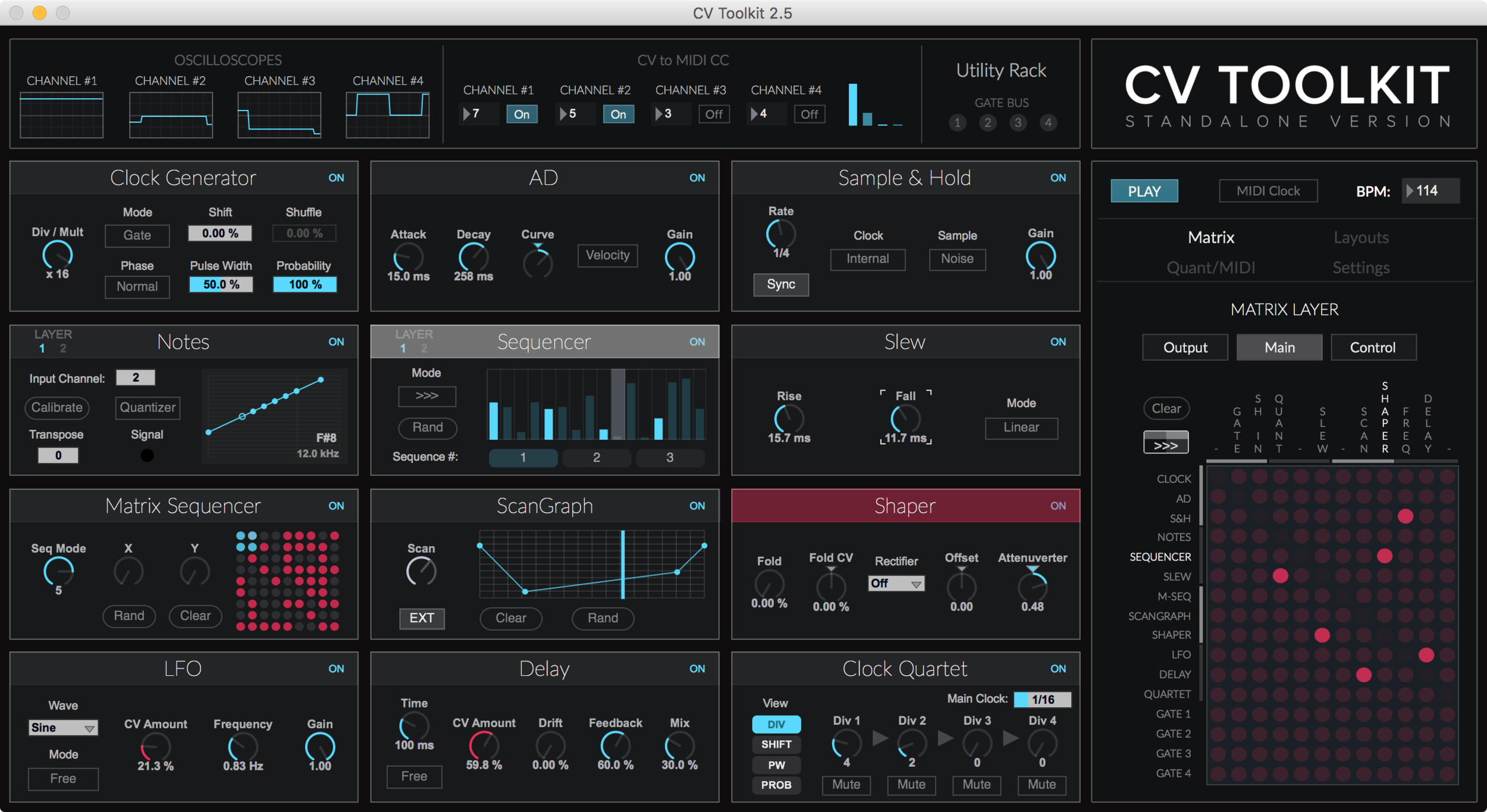Toggle the Sample & Hold Sync button
This screenshot has height=812, width=1487.
781,284
